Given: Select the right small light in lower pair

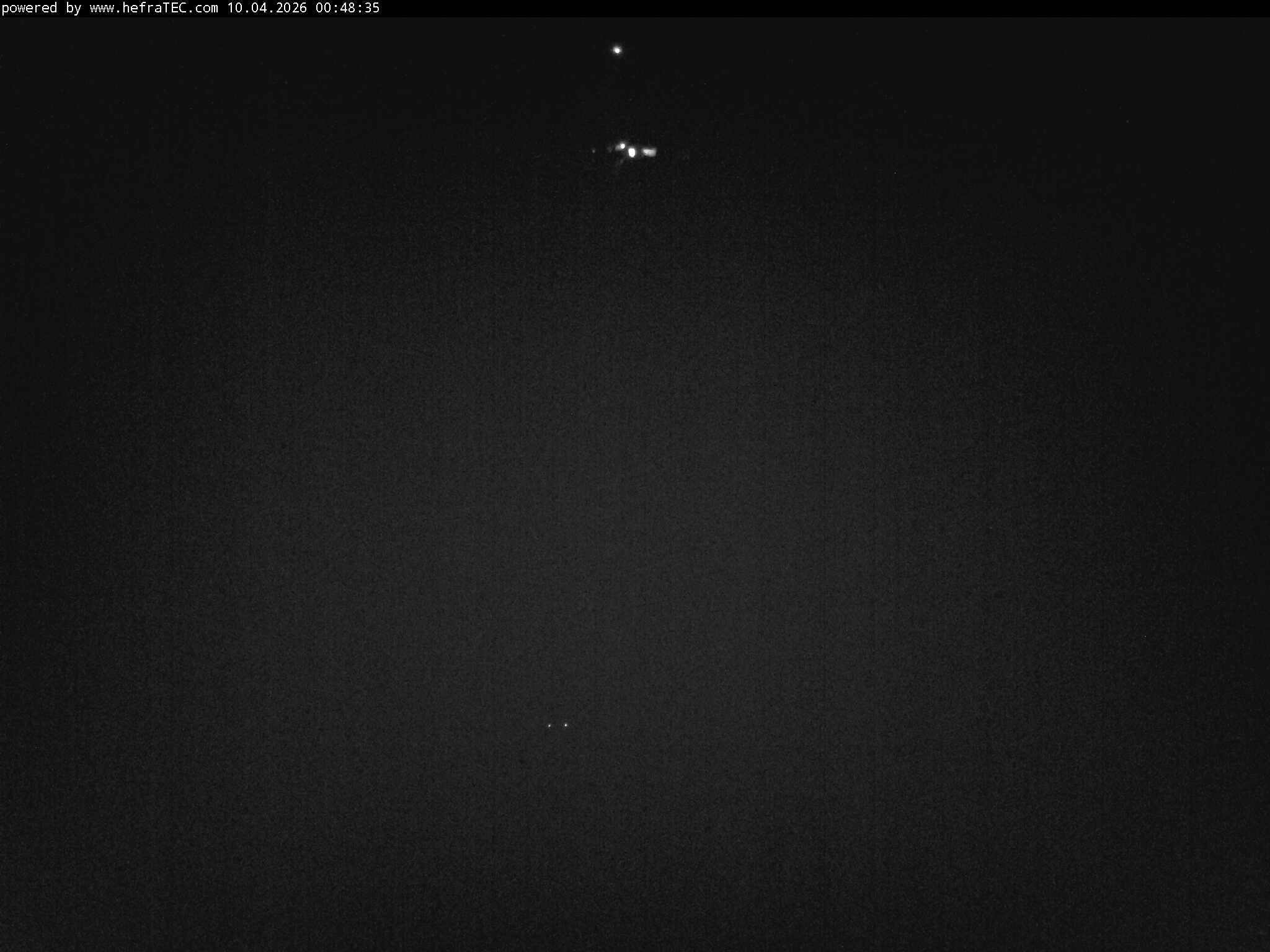Looking at the screenshot, I should click(566, 725).
